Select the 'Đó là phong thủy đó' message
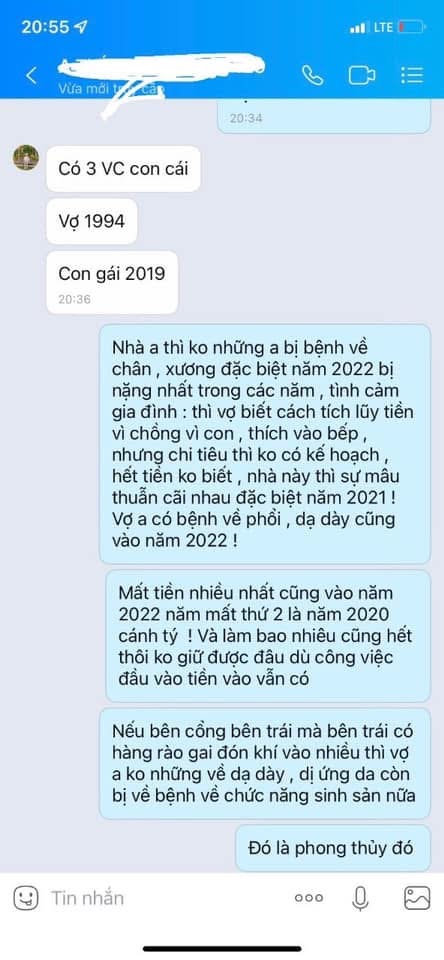Screen dimensions: 444x960 tap(333, 848)
